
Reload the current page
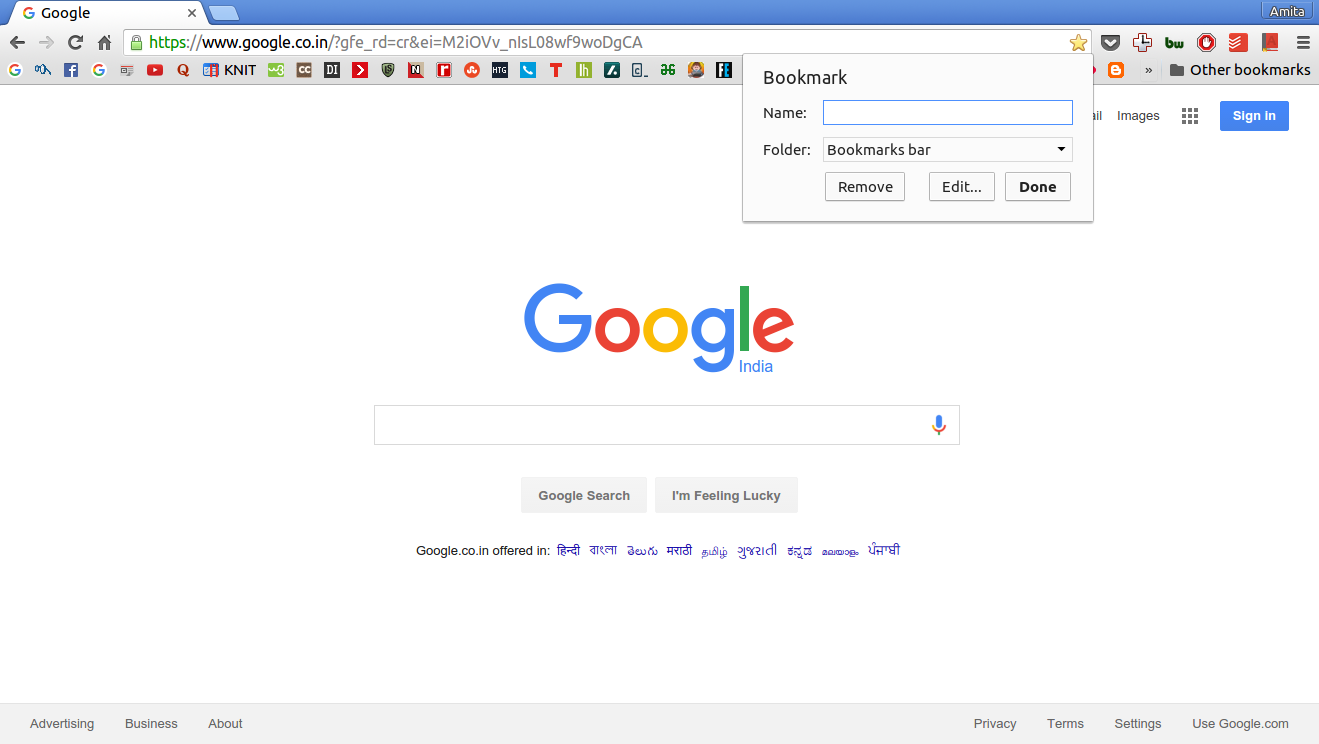pyautogui.click(x=75, y=42)
